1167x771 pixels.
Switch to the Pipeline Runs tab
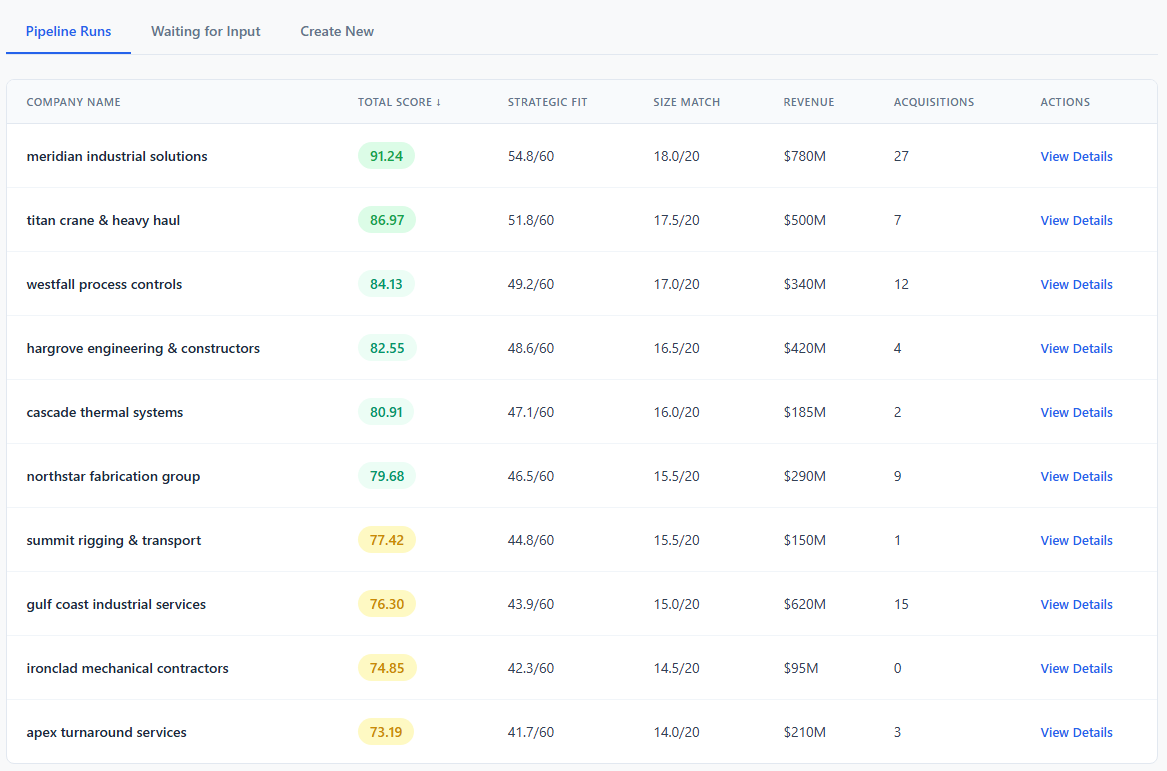click(68, 31)
